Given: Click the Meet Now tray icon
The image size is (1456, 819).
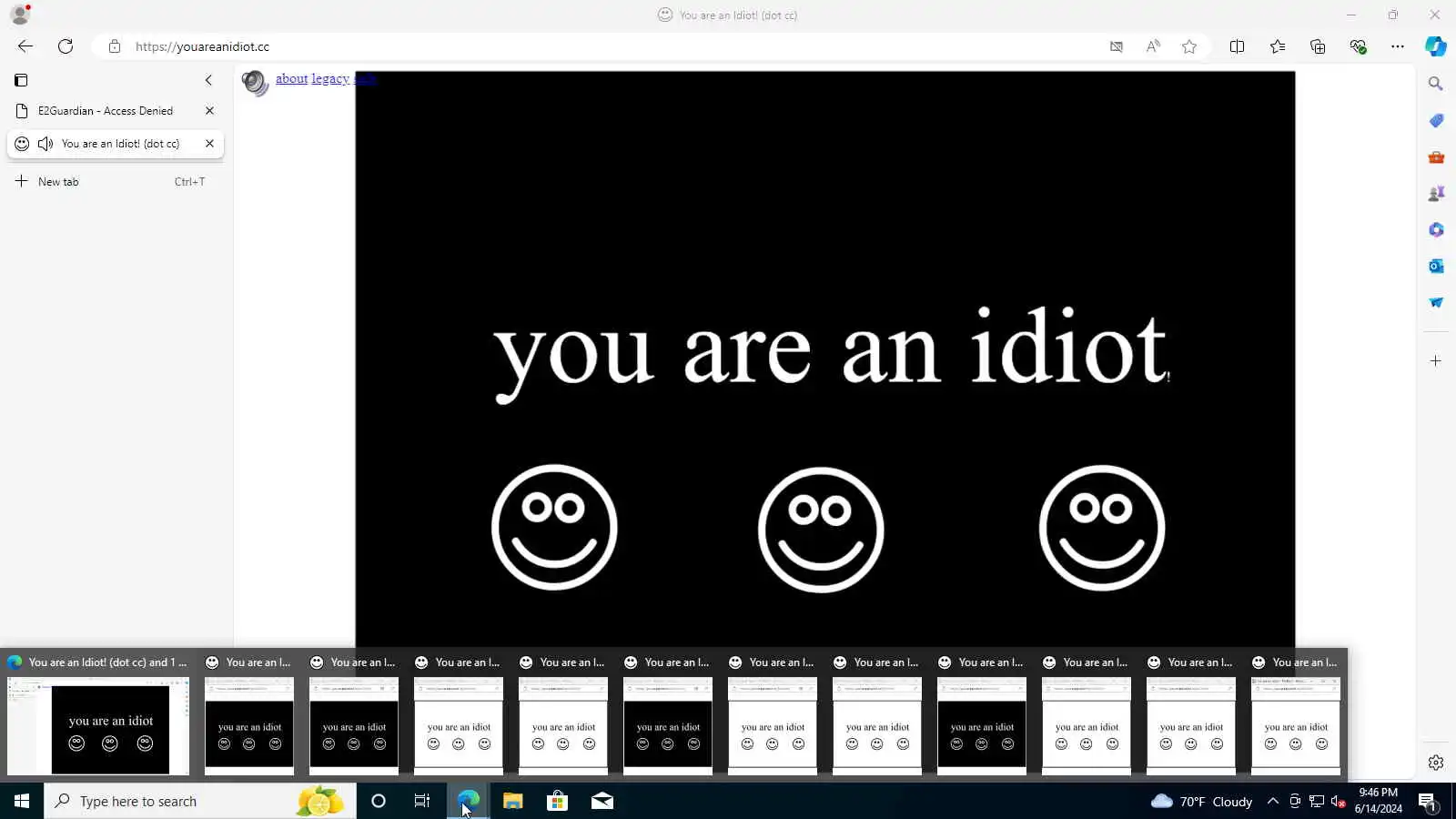Looking at the screenshot, I should pos(1295,801).
